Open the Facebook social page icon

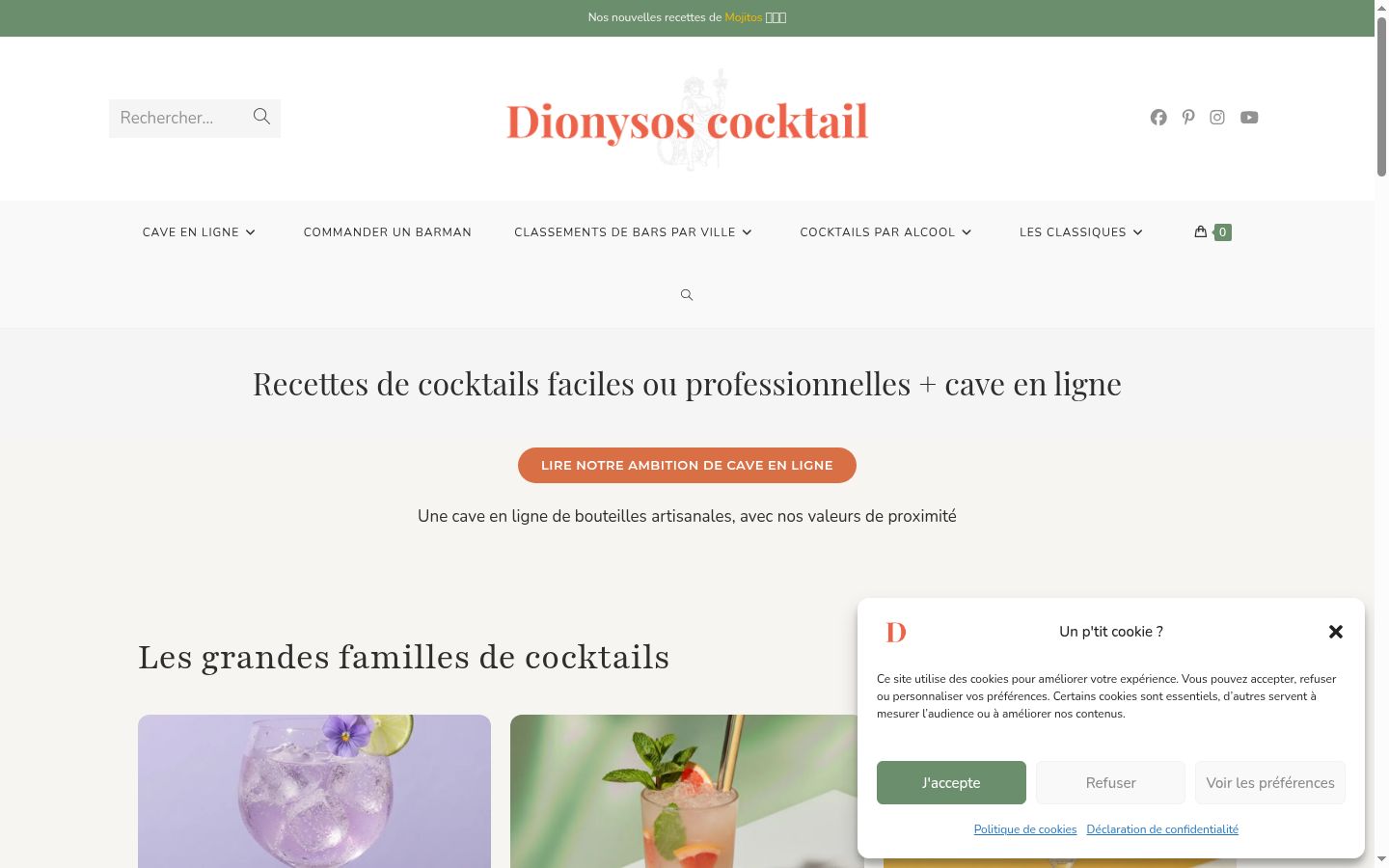[x=1158, y=118]
